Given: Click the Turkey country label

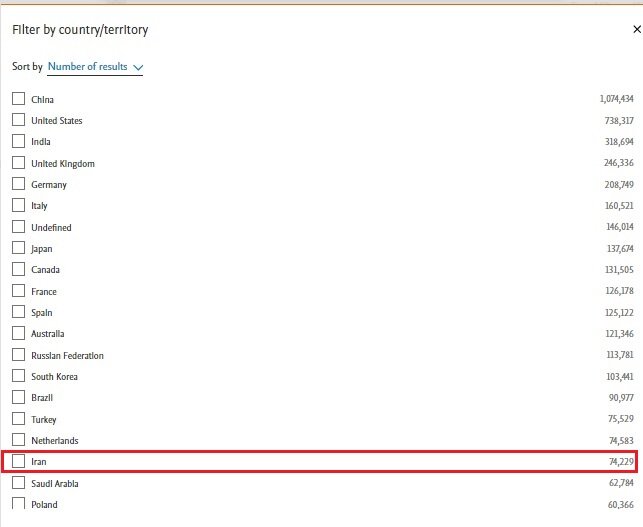Looking at the screenshot, I should tap(45, 419).
